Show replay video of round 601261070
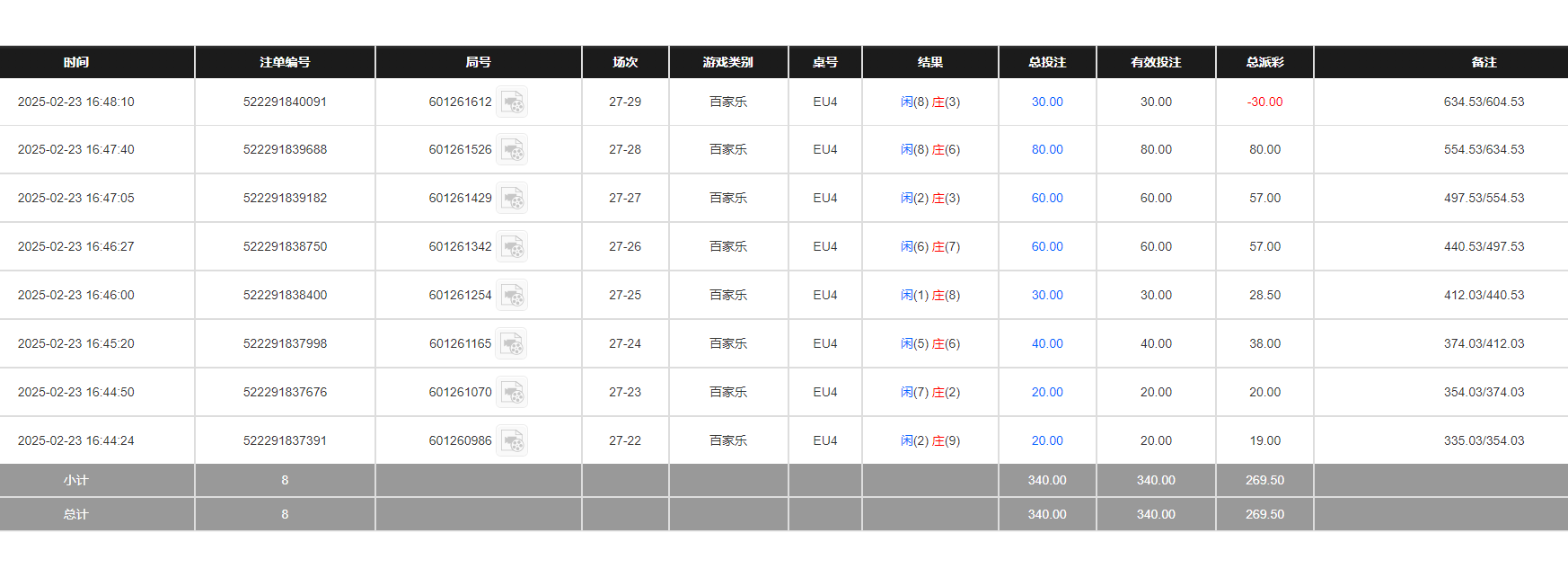1568x586 pixels. (512, 393)
